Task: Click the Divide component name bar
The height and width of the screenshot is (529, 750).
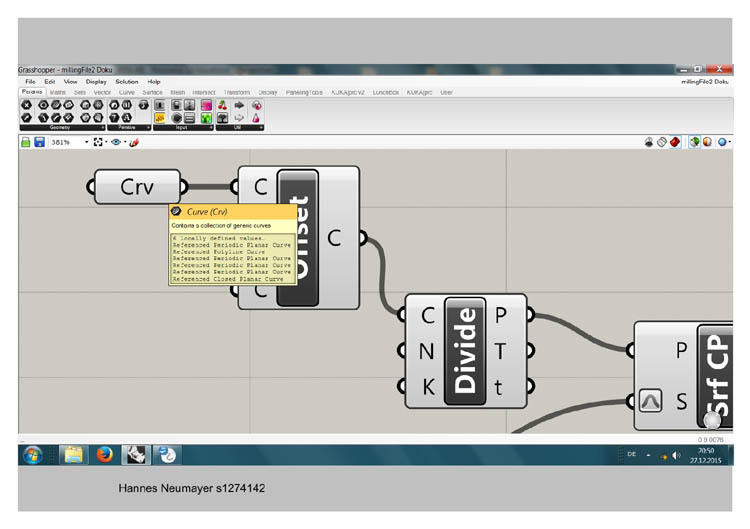Action: click(465, 351)
